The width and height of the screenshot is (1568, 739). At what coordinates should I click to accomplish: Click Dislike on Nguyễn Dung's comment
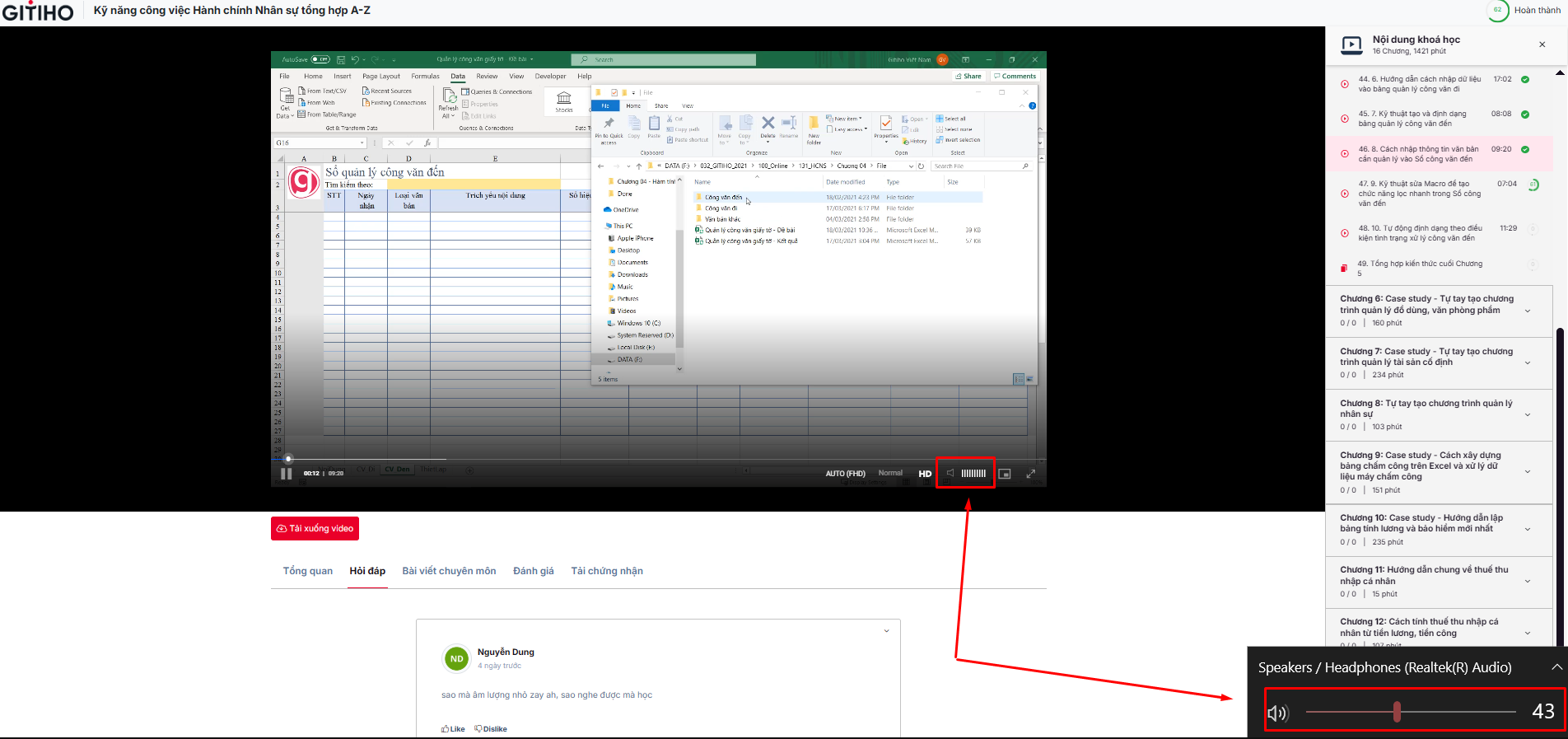491,729
